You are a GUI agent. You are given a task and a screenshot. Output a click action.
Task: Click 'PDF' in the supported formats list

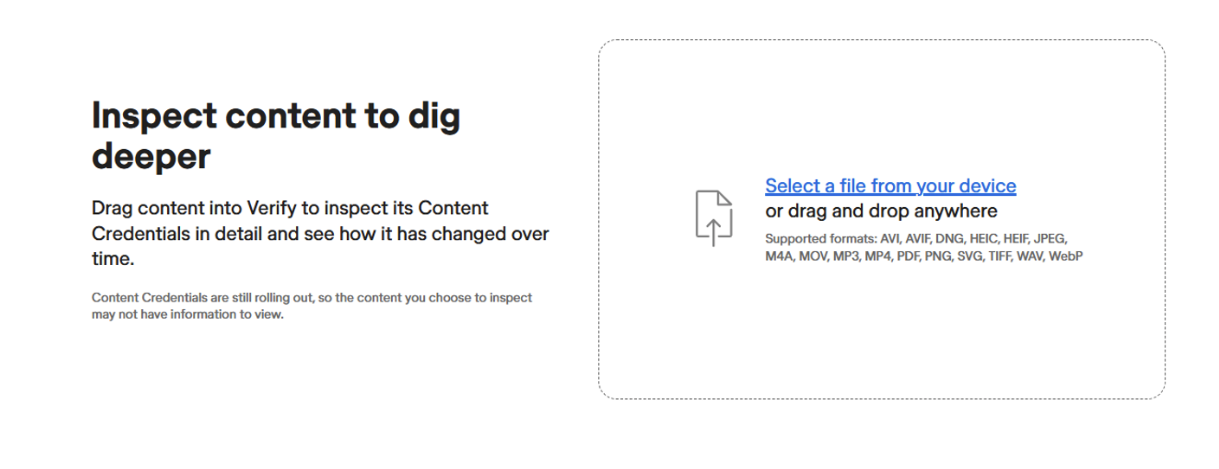click(x=909, y=256)
